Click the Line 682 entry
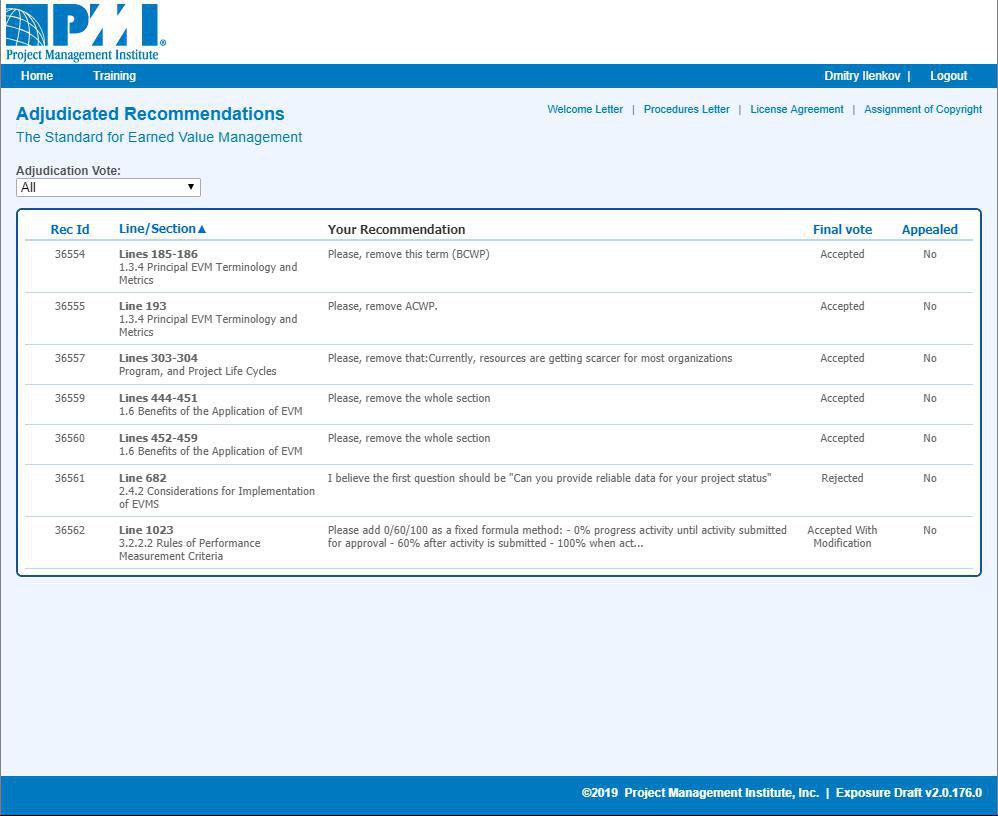Viewport: 998px width, 816px height. (x=143, y=479)
